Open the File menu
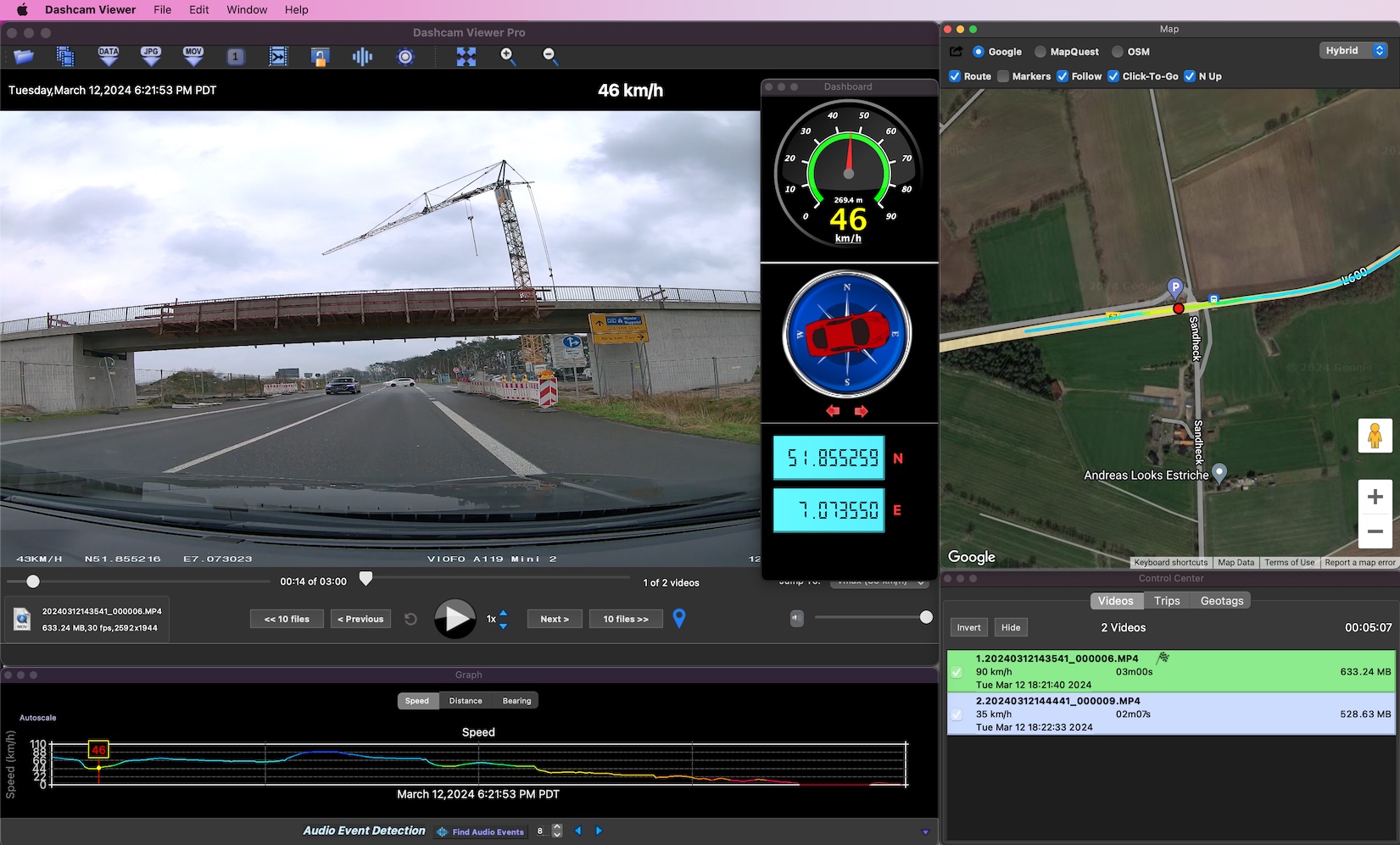The width and height of the screenshot is (1400, 845). pyautogui.click(x=162, y=10)
